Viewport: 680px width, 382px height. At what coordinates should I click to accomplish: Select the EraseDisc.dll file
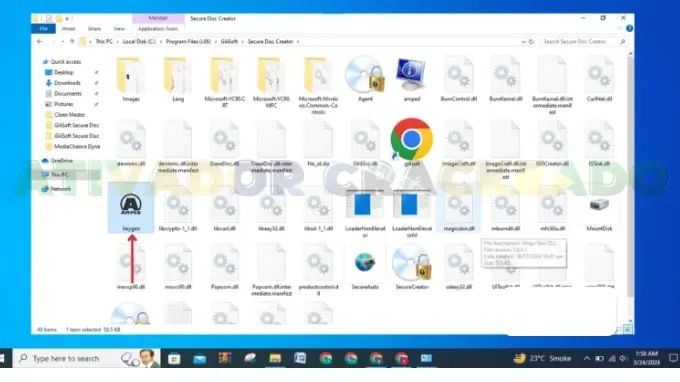[225, 144]
